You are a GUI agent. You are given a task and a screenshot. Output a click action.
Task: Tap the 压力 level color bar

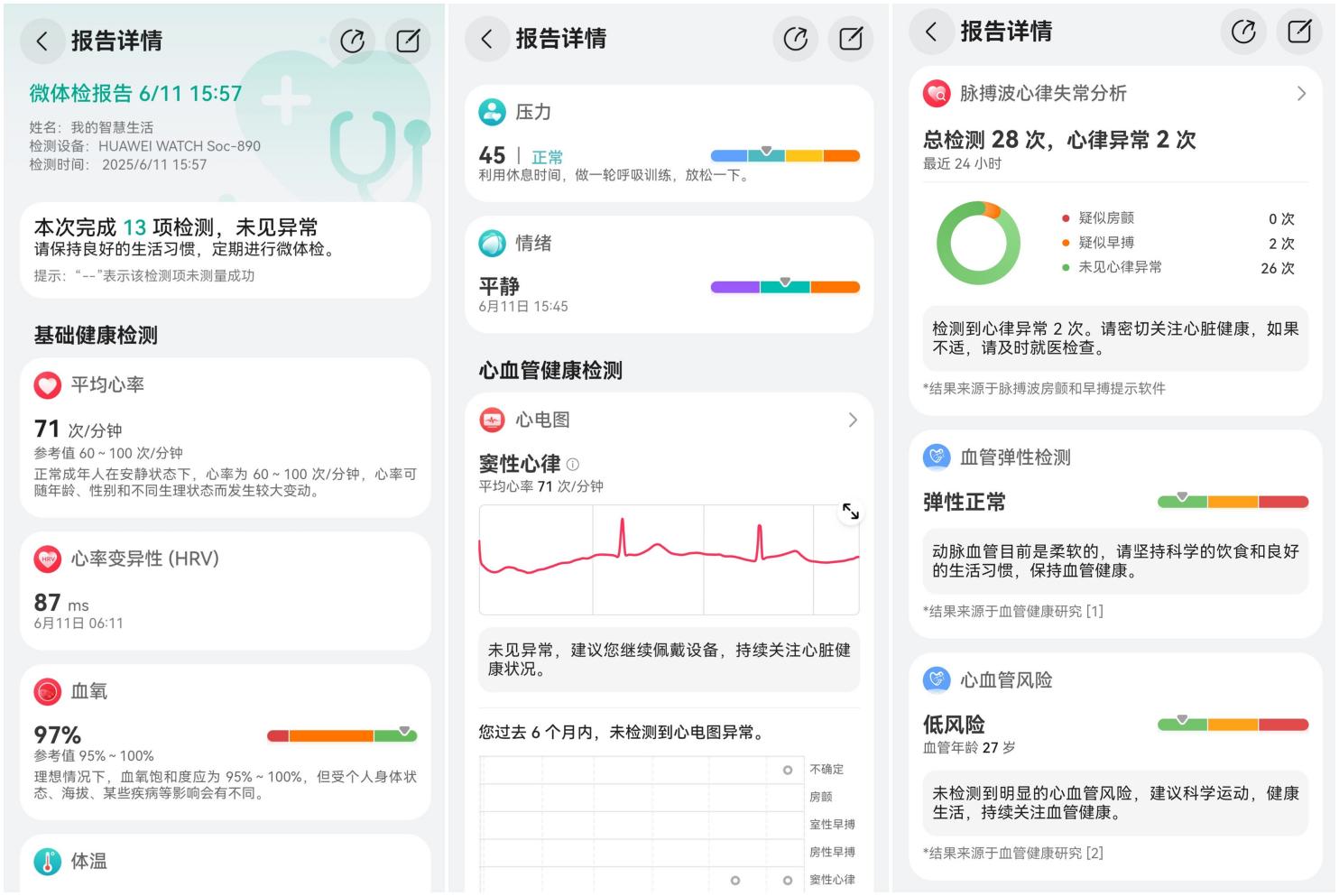785,154
